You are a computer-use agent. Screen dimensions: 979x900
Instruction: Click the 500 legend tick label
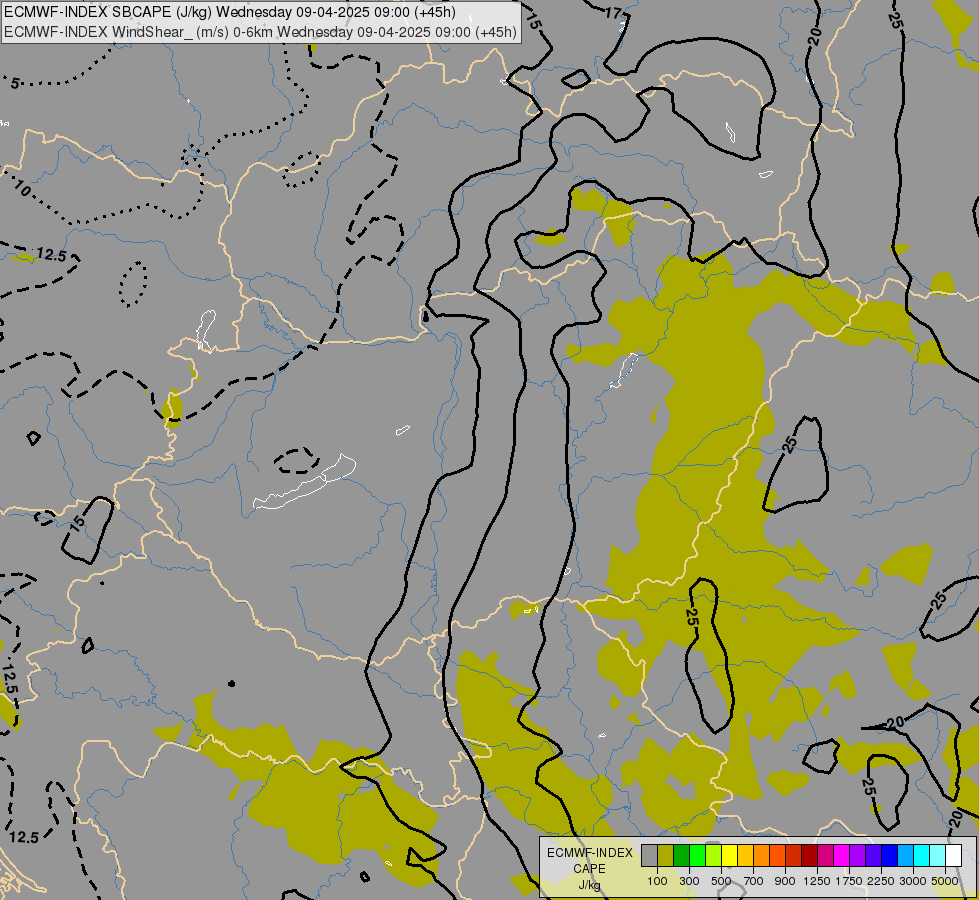[x=721, y=881]
